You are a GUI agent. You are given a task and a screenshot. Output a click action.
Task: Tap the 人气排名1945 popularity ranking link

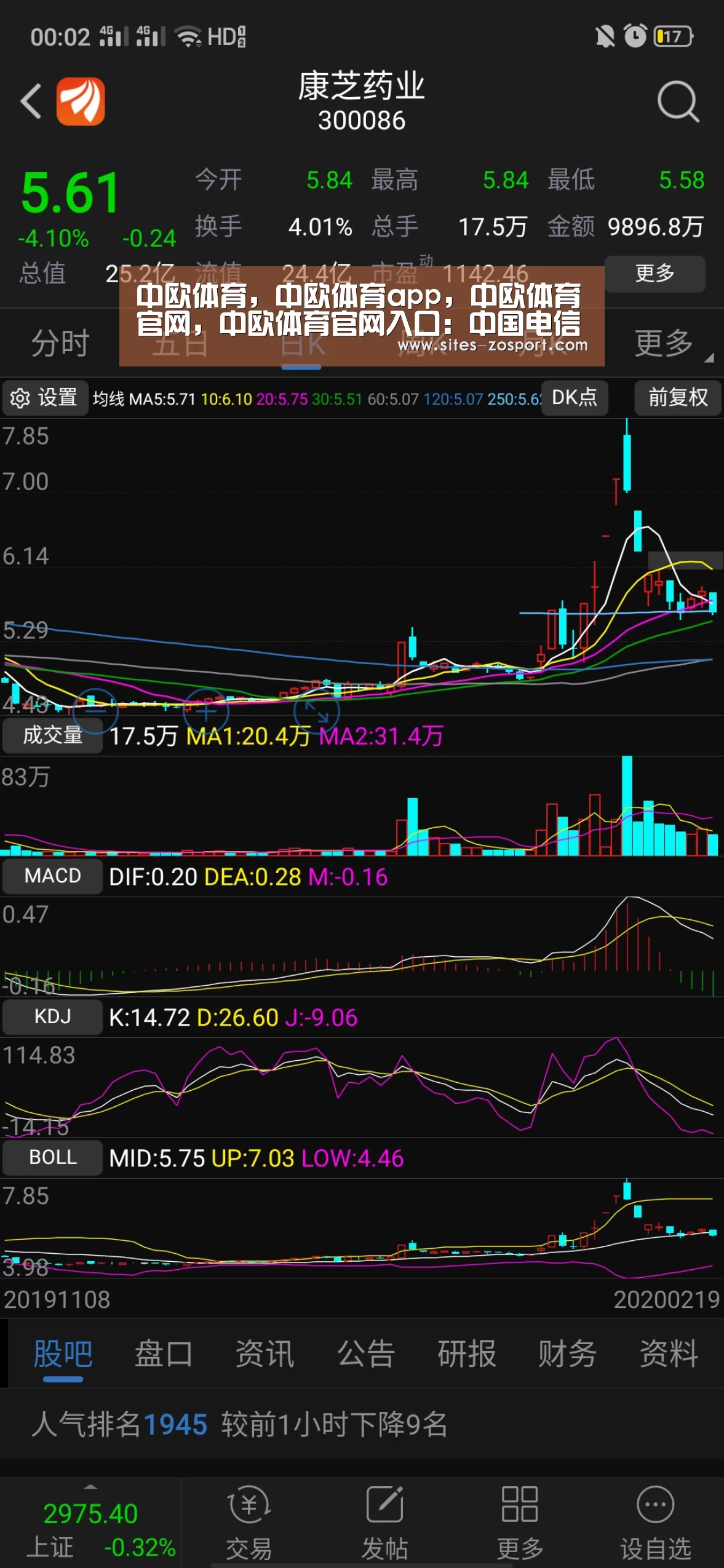click(x=119, y=1424)
